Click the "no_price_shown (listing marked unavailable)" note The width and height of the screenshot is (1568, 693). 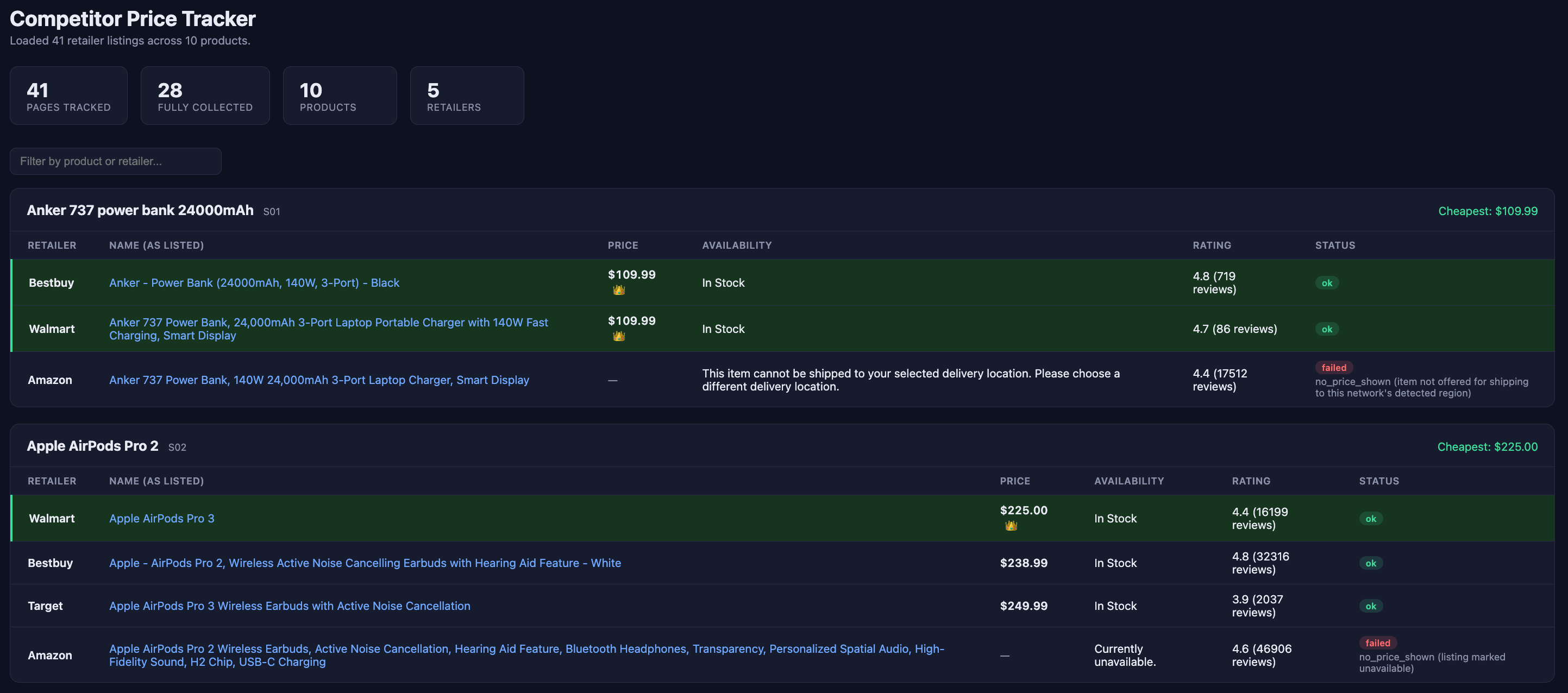[x=1432, y=663]
